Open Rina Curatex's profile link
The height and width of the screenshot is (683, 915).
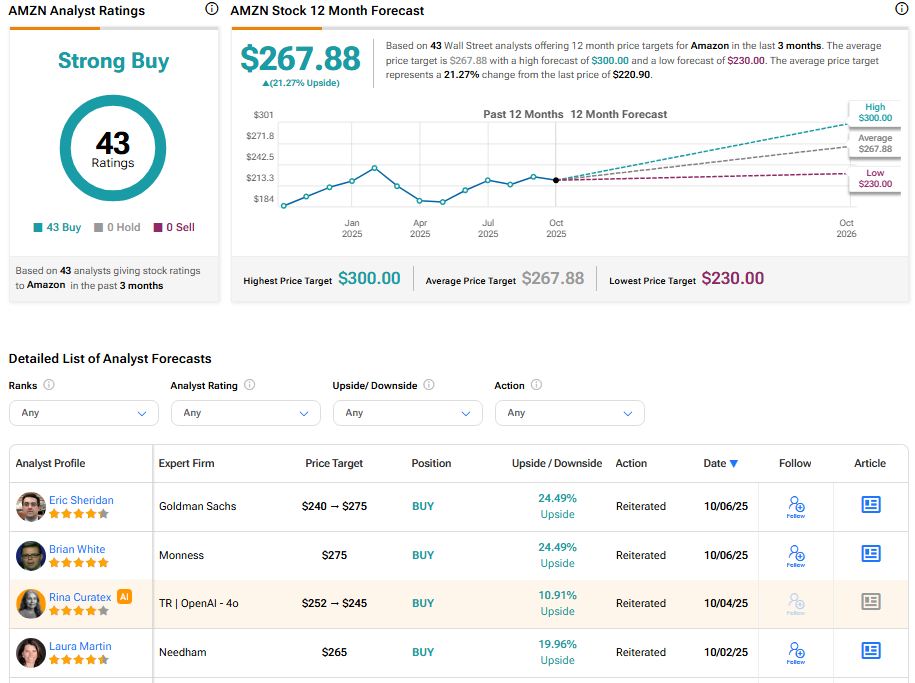pos(80,597)
